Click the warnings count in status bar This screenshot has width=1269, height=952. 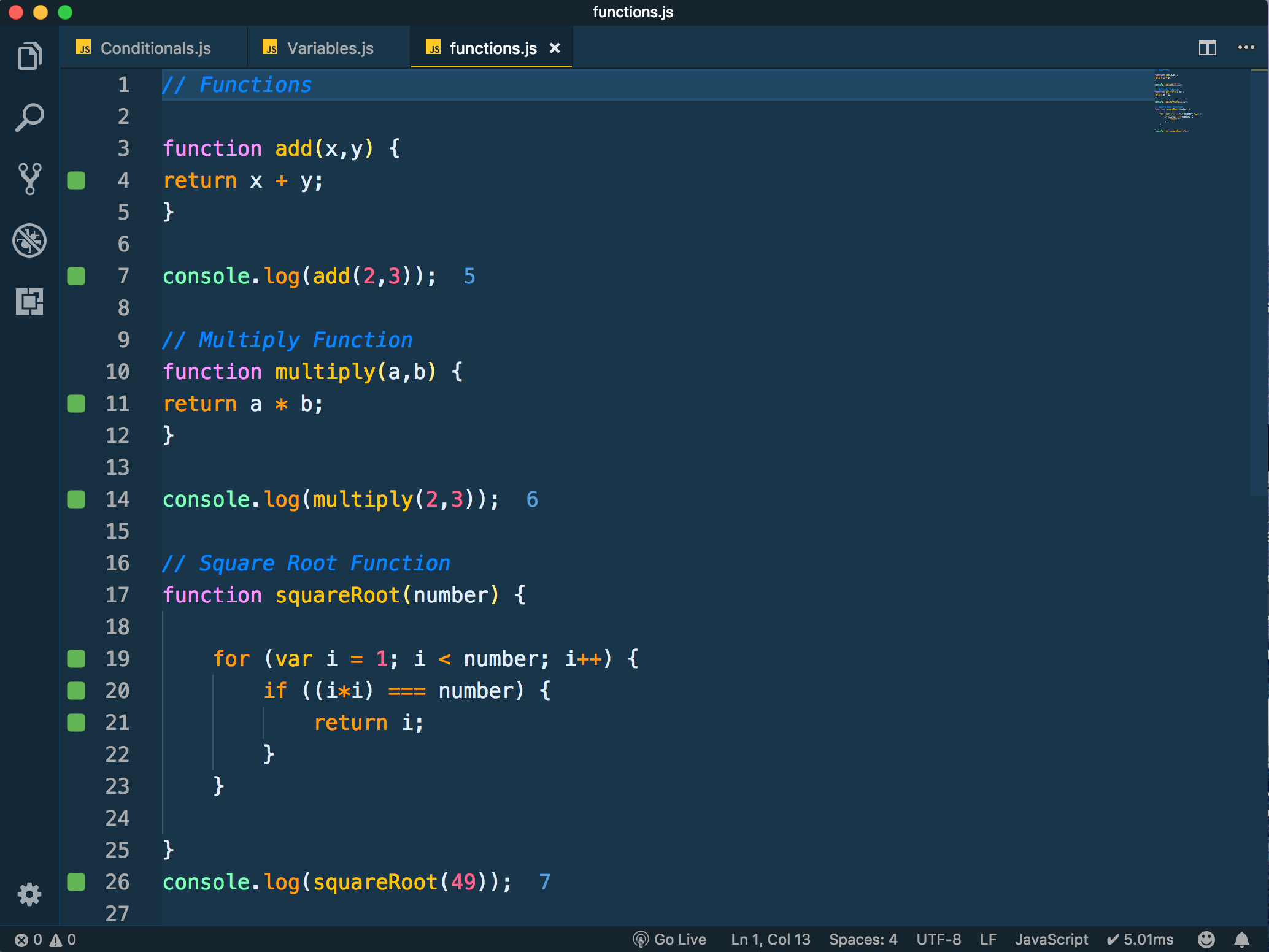click(63, 940)
